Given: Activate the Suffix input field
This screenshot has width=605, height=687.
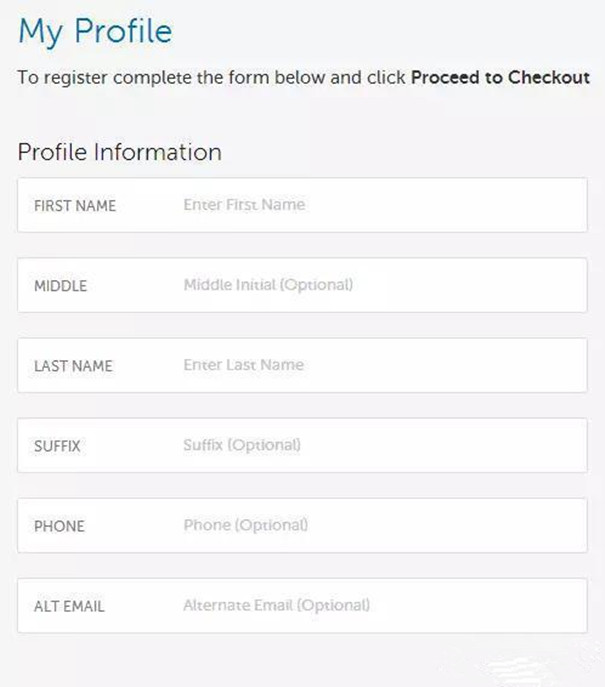Looking at the screenshot, I should tap(380, 445).
